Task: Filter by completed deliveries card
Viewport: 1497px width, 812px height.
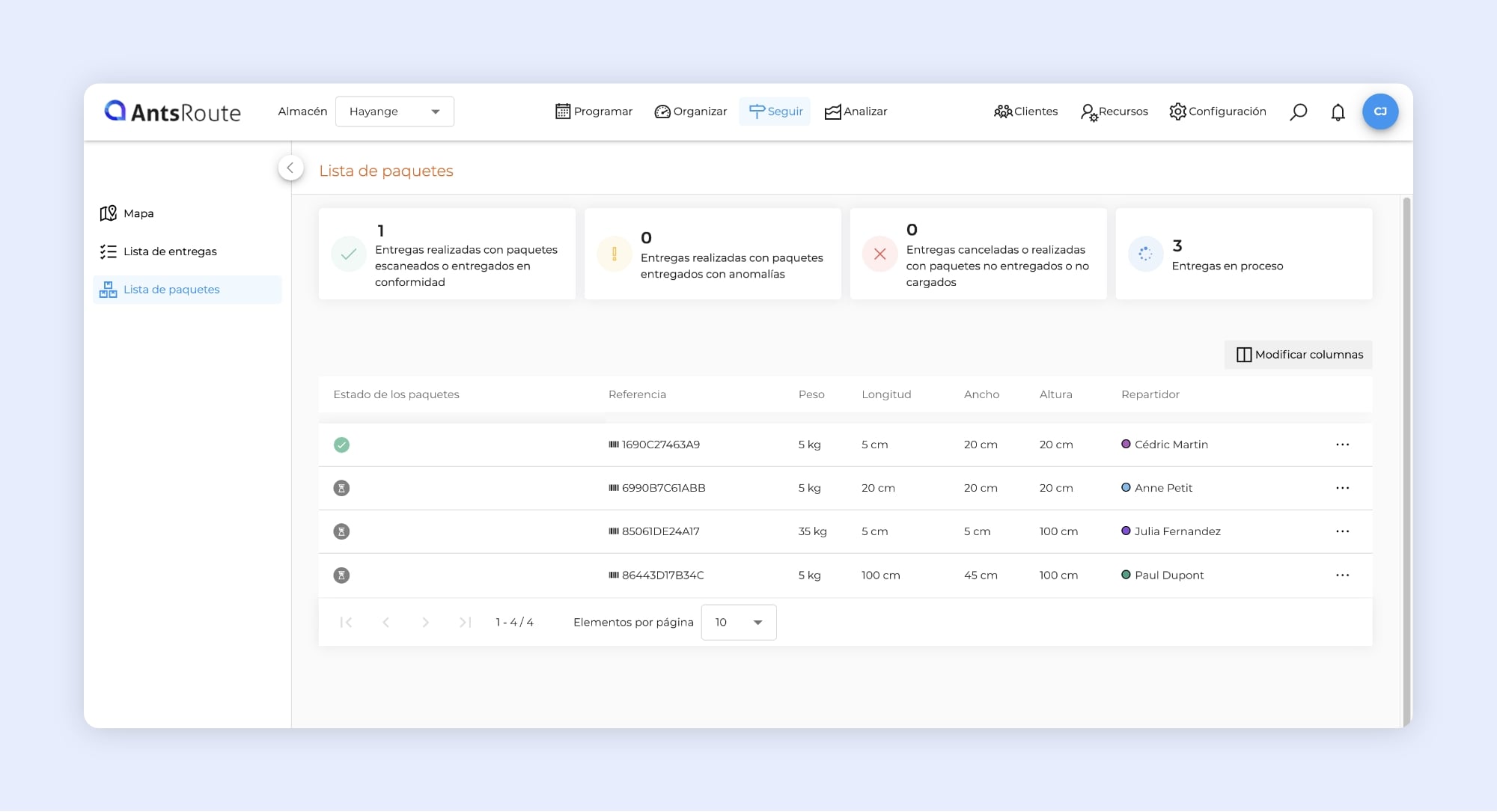Action: [x=447, y=254]
